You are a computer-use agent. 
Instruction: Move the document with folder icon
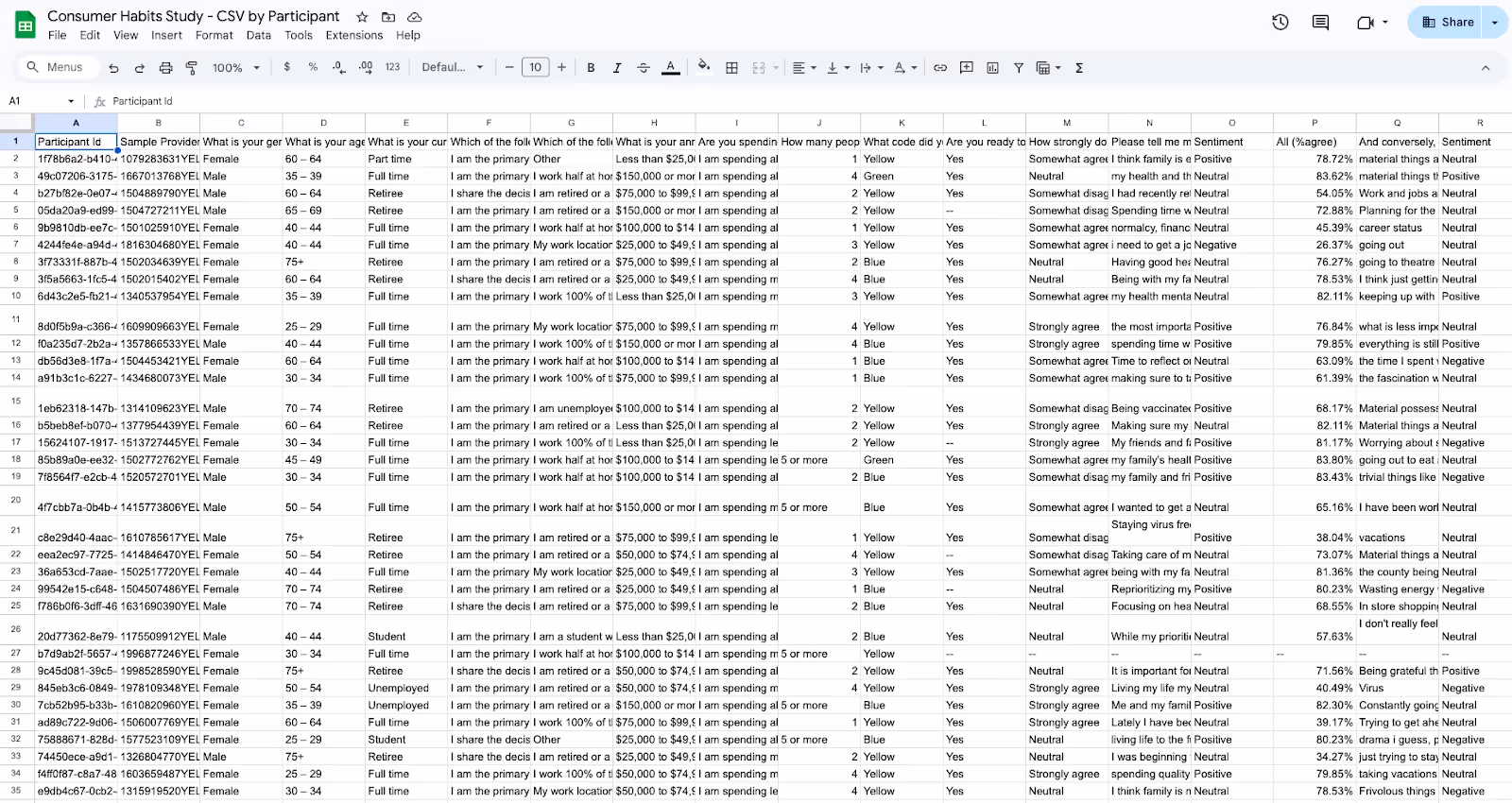388,17
